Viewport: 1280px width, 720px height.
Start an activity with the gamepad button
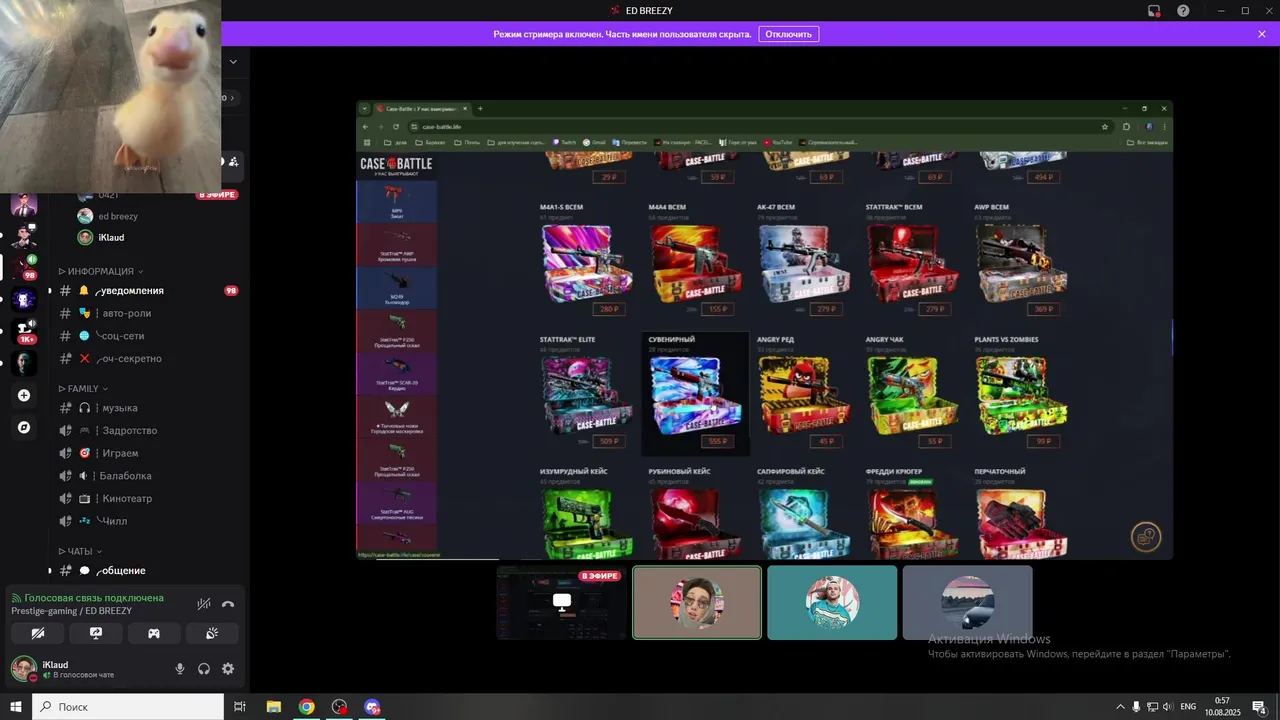tap(154, 633)
